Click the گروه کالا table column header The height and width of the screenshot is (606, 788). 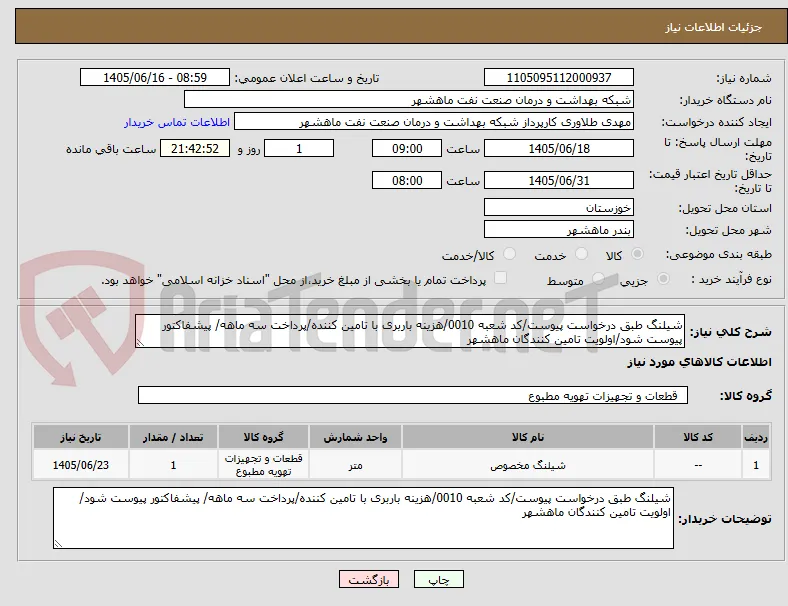[x=263, y=437]
